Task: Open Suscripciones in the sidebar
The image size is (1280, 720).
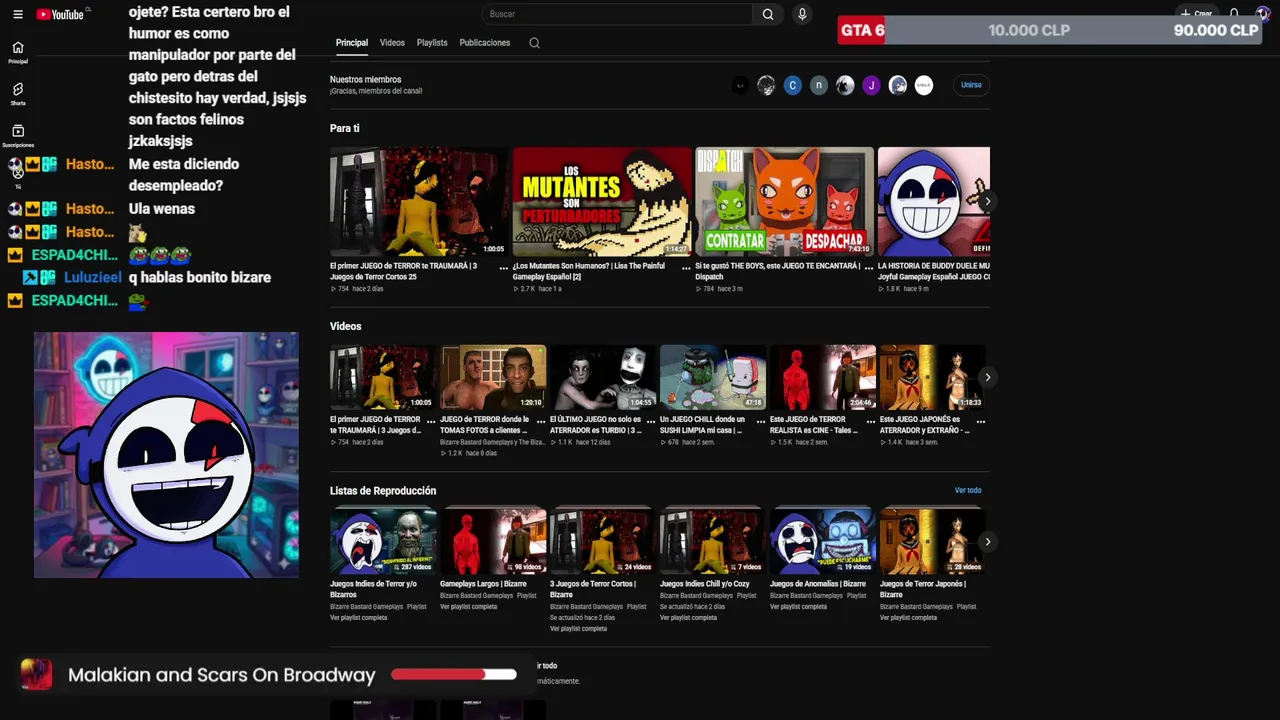Action: (18, 136)
